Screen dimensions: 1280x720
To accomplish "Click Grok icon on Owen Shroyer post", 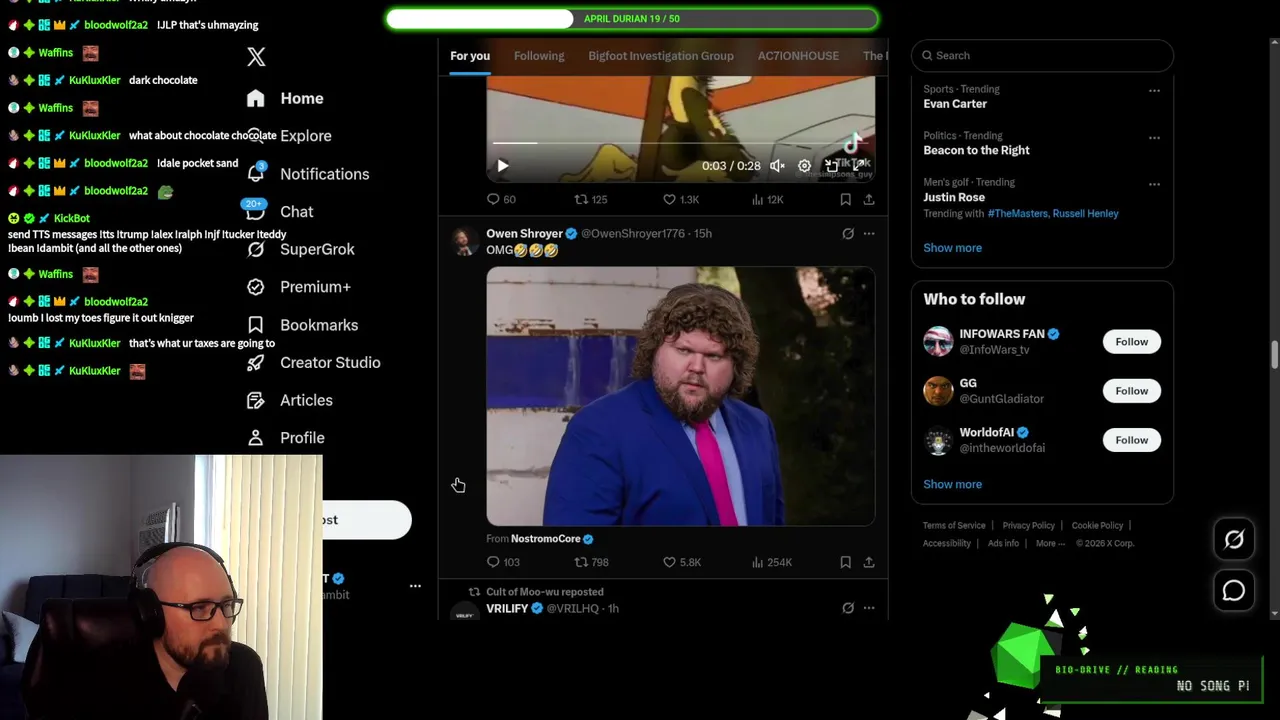I will coord(847,234).
